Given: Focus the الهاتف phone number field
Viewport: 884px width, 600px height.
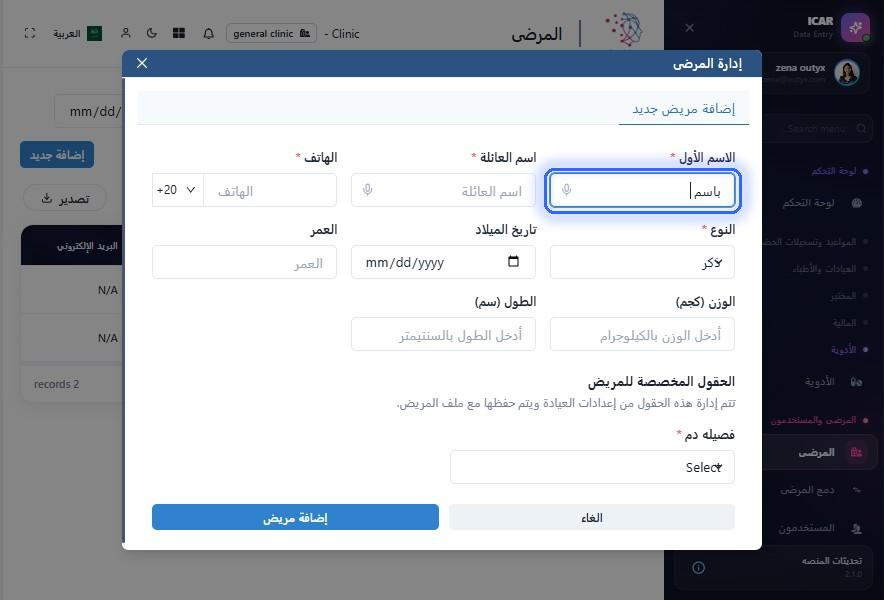Looking at the screenshot, I should pyautogui.click(x=270, y=190).
